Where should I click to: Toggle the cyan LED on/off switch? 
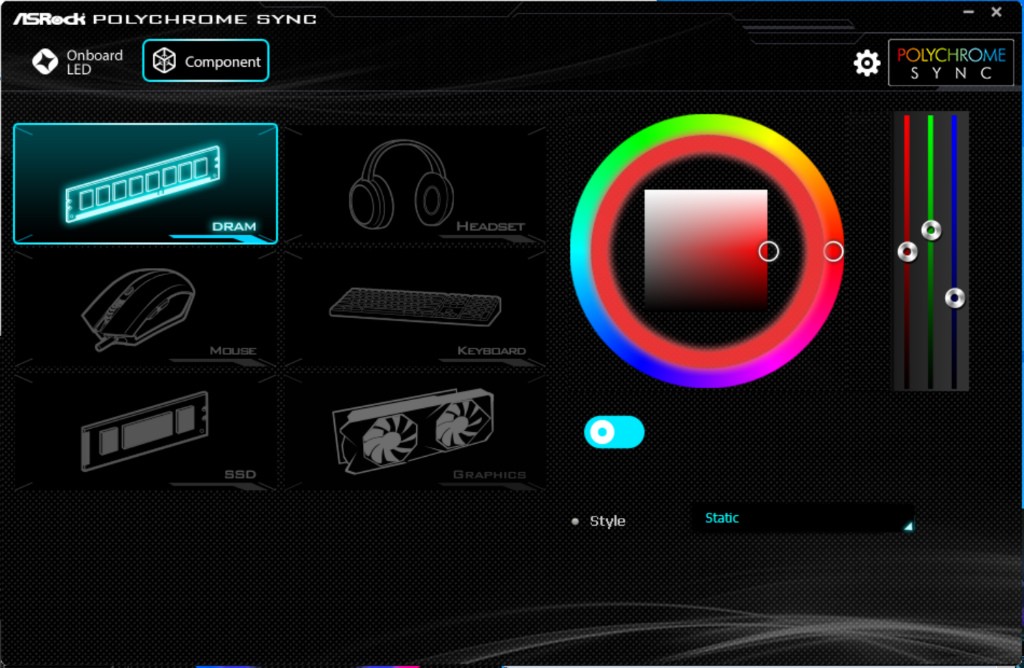(614, 432)
